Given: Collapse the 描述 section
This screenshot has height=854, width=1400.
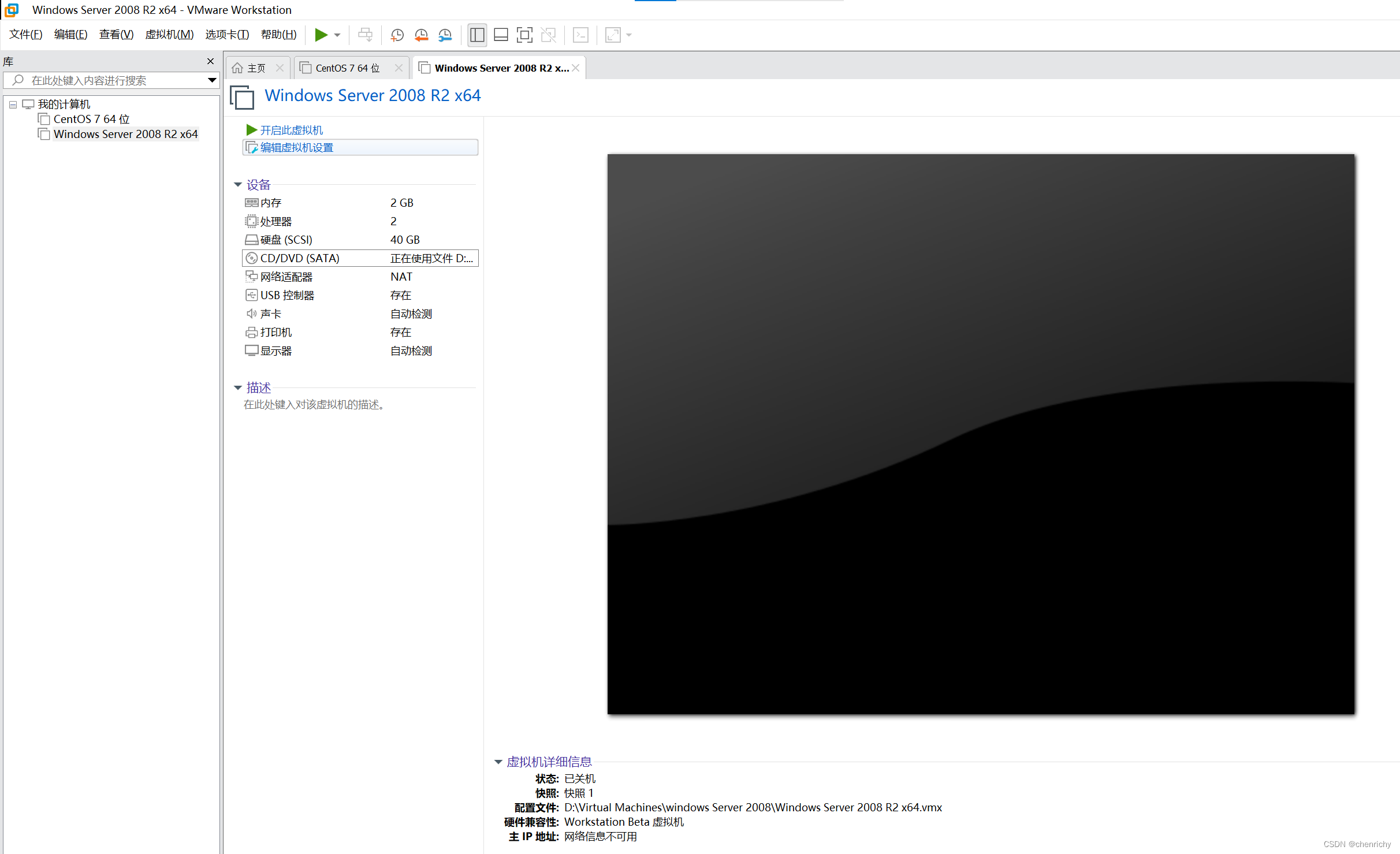Looking at the screenshot, I should click(x=237, y=388).
